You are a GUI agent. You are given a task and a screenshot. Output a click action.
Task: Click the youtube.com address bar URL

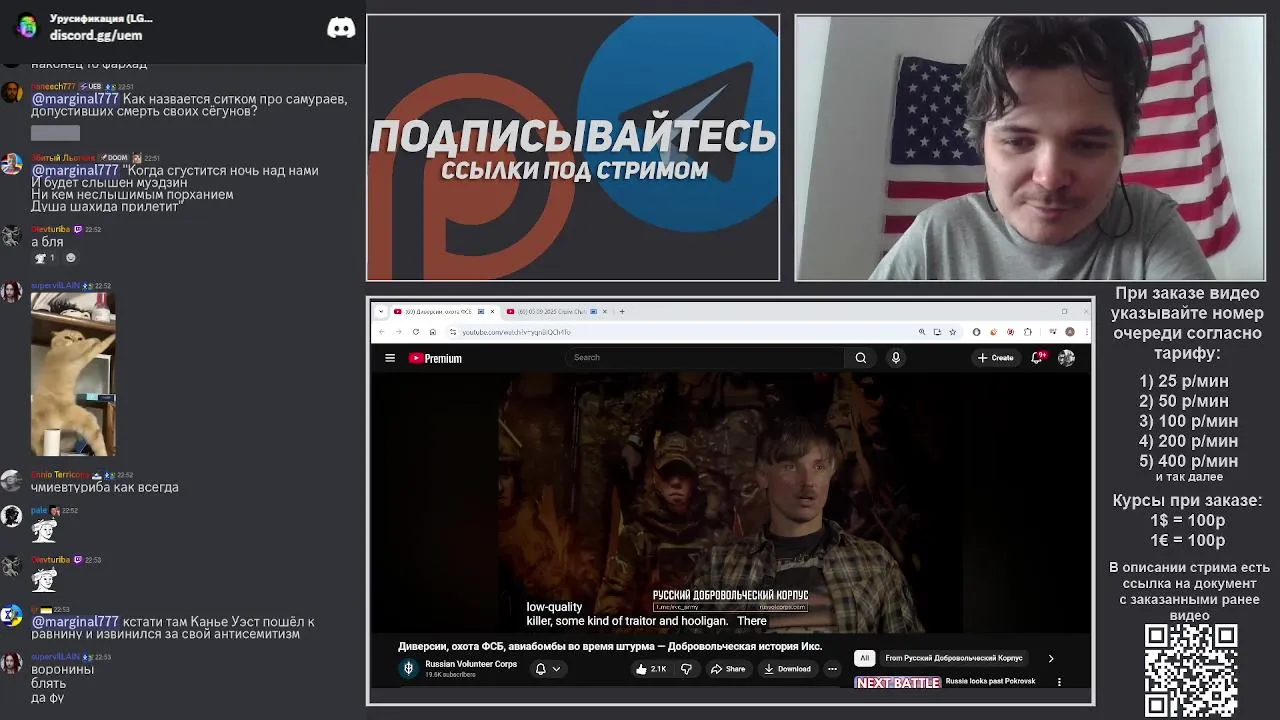[x=517, y=332]
